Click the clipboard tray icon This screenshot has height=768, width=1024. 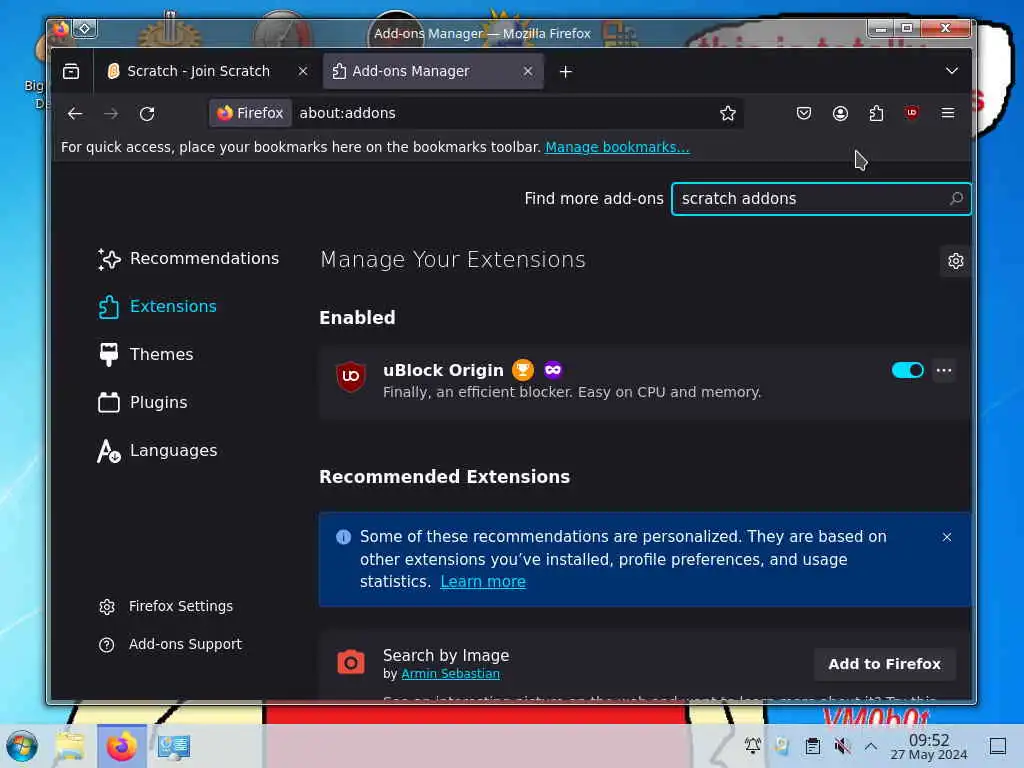[812, 745]
